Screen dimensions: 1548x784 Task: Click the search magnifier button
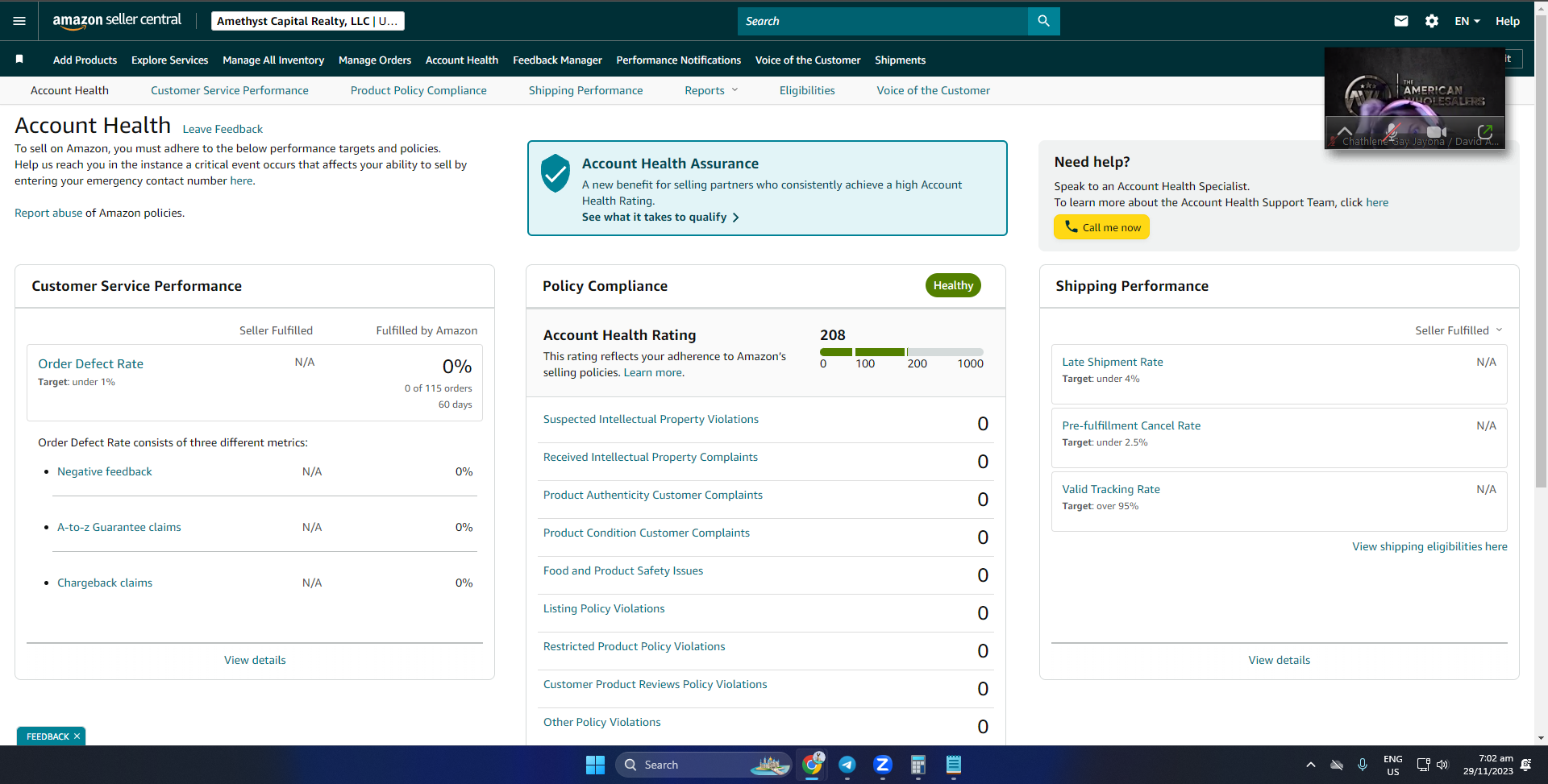click(x=1043, y=21)
